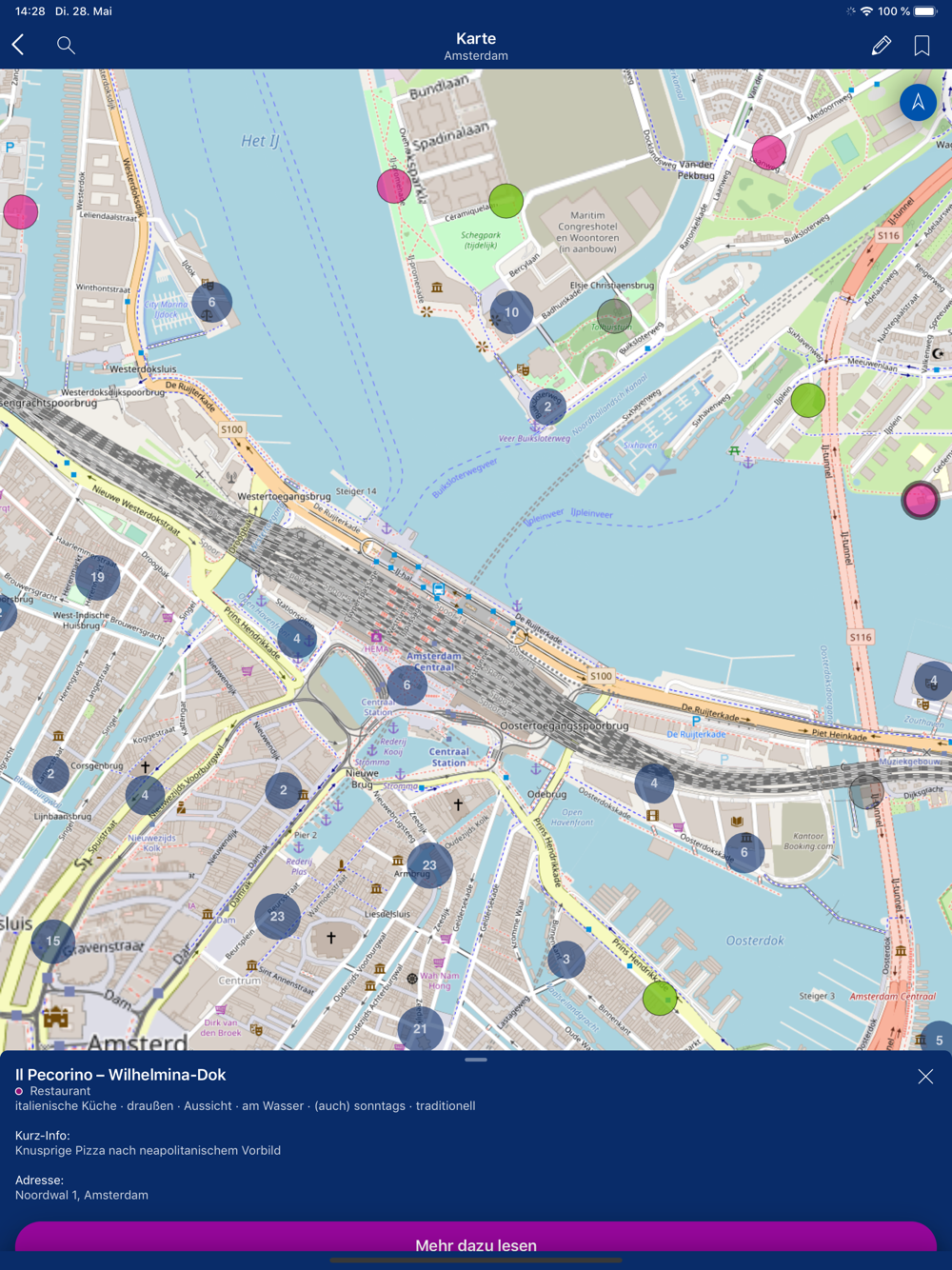
Task: Close the Il Pecorino info panel
Action: pos(925,1076)
